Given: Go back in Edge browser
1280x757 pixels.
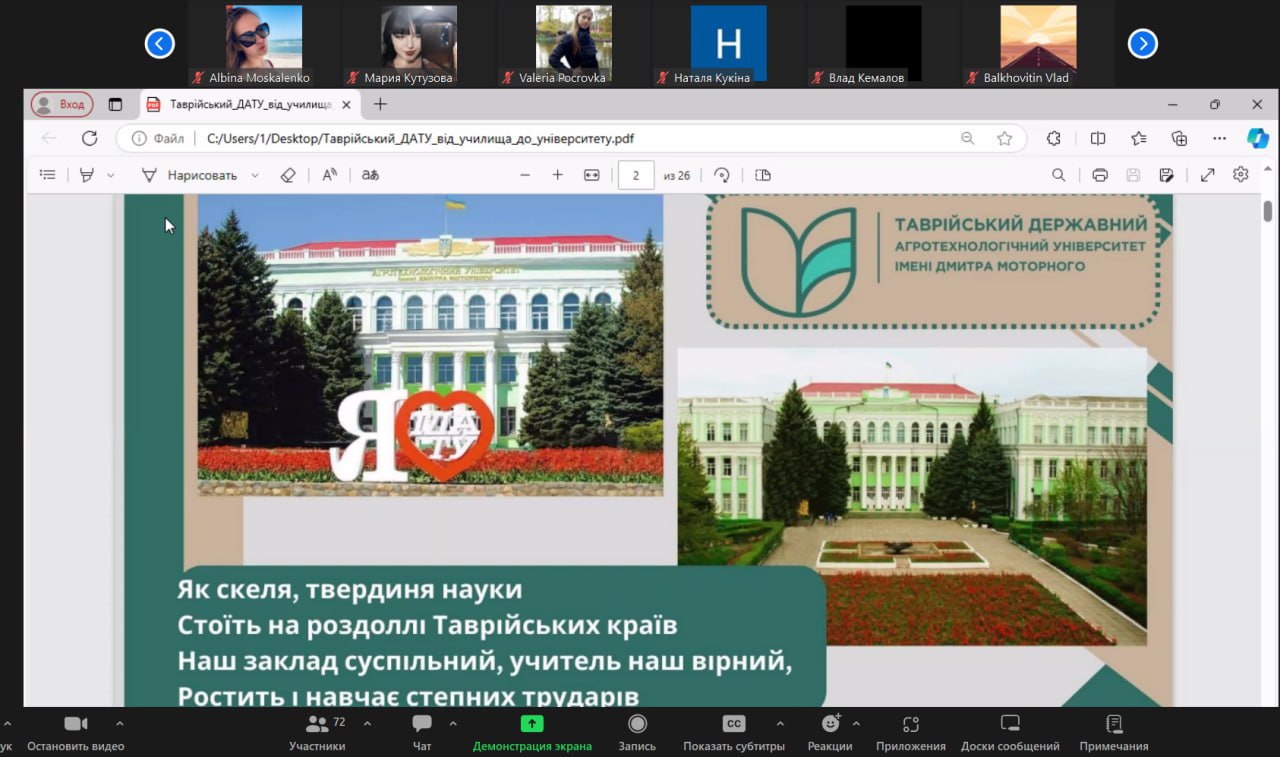Looking at the screenshot, I should (49, 139).
